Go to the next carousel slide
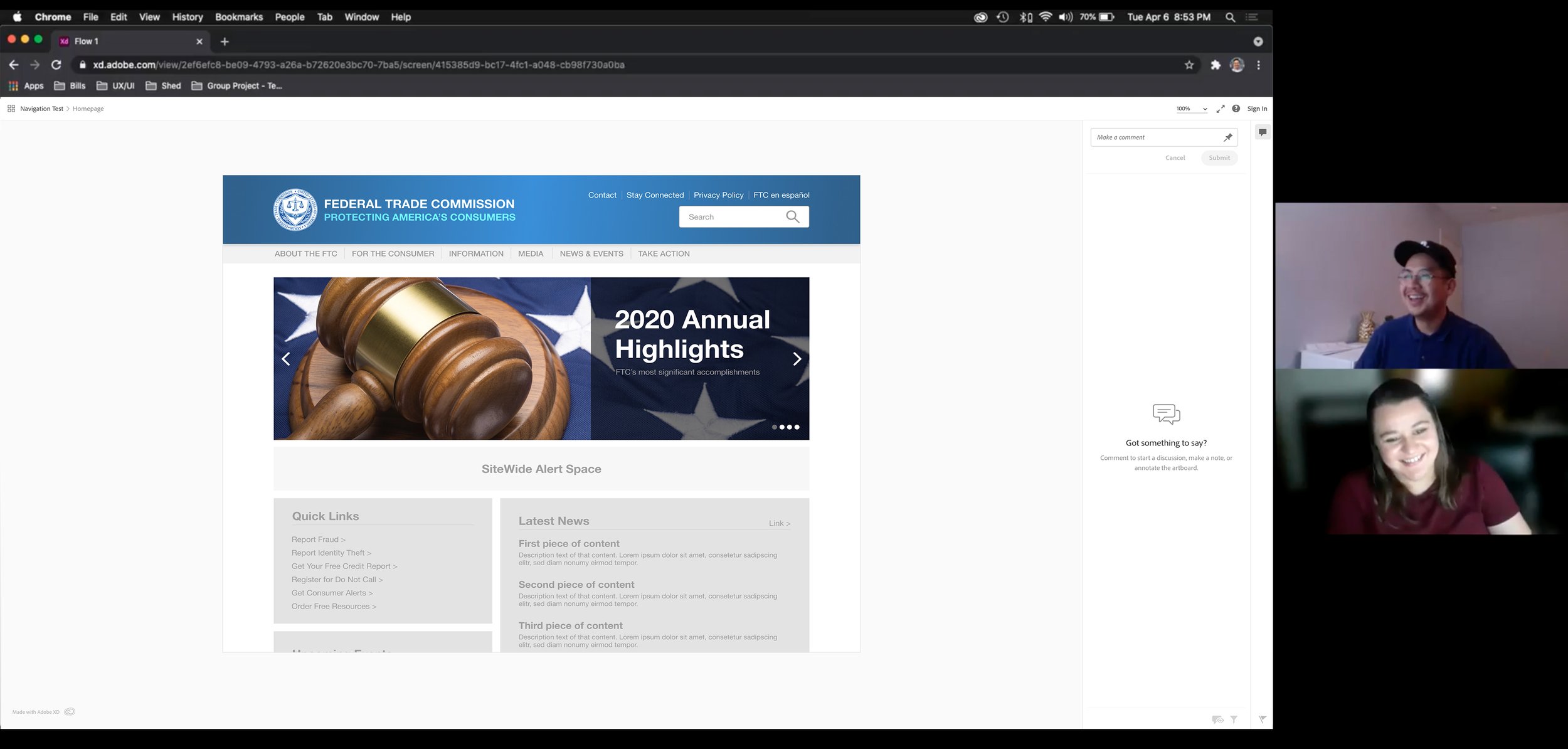The width and height of the screenshot is (1568, 749). [797, 359]
